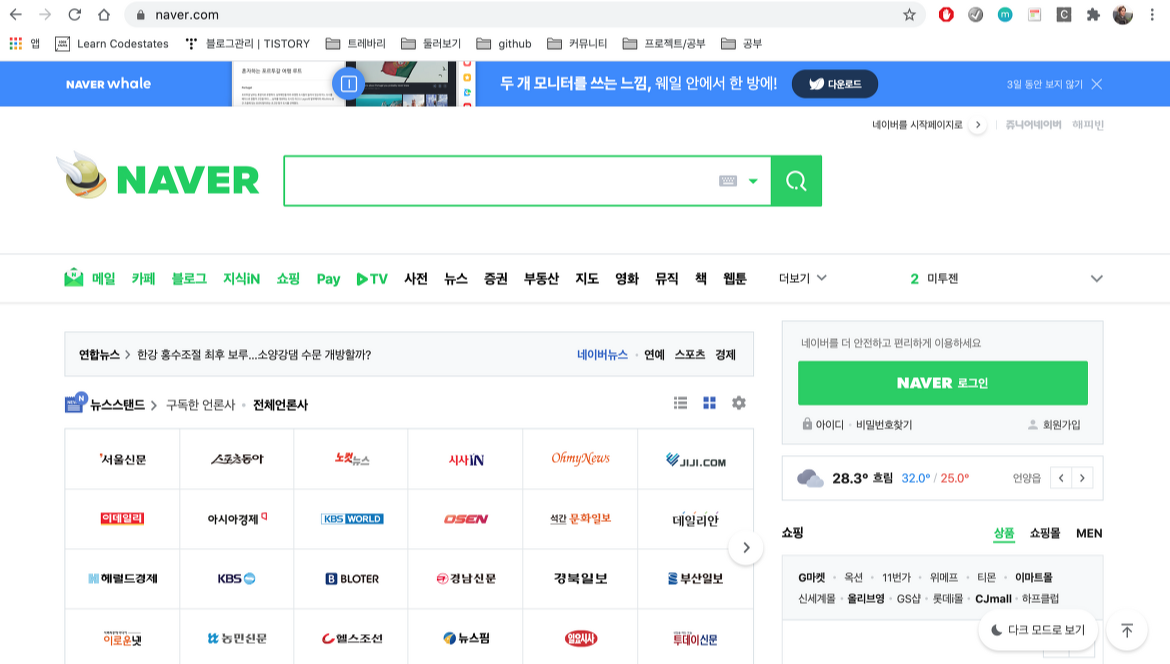Click arrow next to 네이버를 시작페이지로
This screenshot has width=1170, height=664.
(x=977, y=125)
